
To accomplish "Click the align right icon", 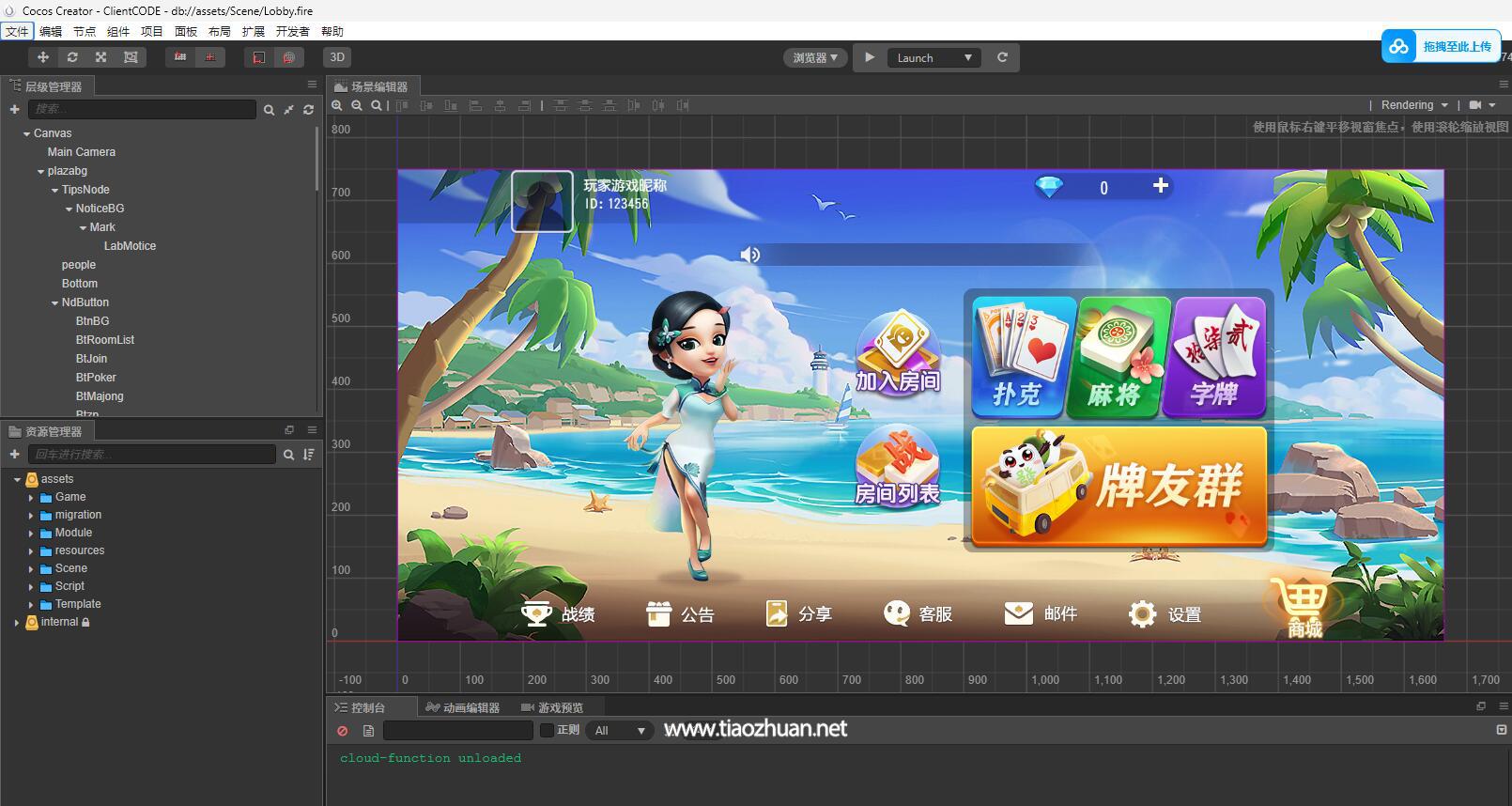I will tap(524, 106).
